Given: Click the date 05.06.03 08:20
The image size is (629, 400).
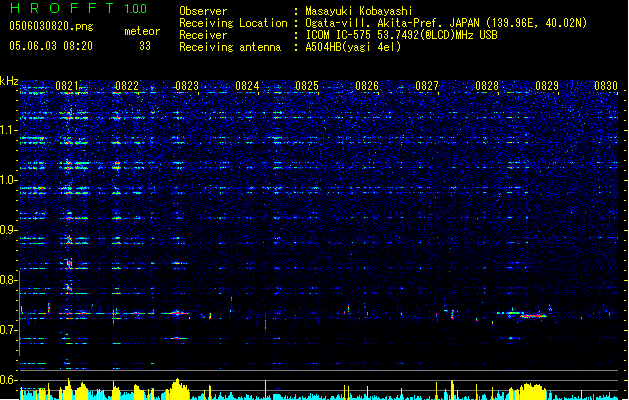Looking at the screenshot, I should point(51,46).
